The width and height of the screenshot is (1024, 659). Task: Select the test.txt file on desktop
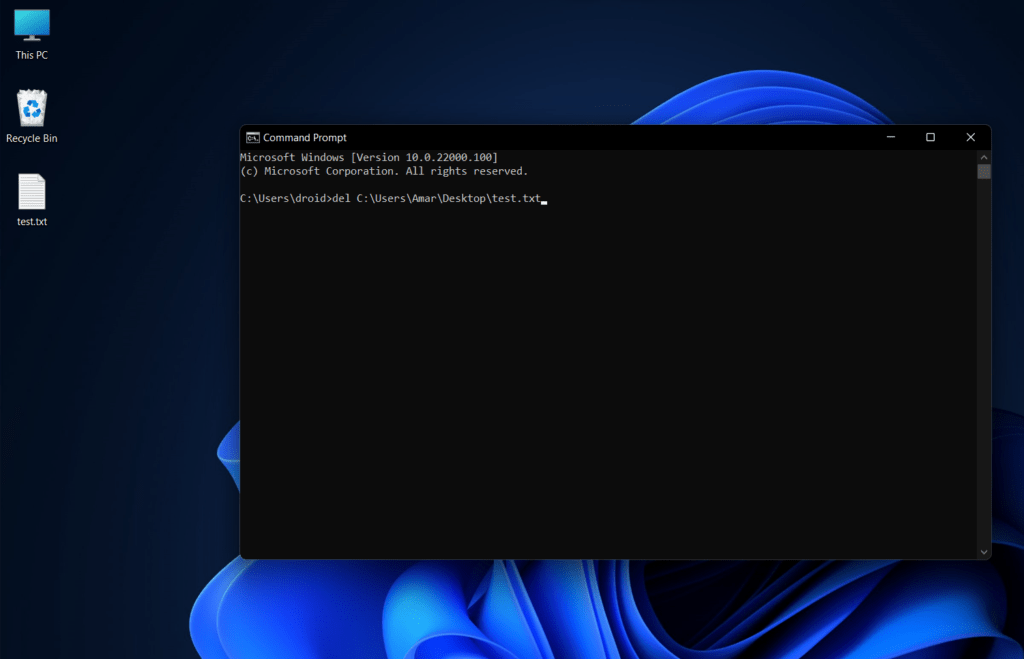click(32, 200)
